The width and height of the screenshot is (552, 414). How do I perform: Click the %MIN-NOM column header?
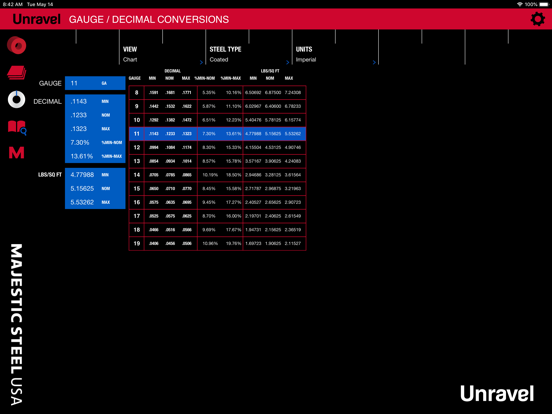205,78
